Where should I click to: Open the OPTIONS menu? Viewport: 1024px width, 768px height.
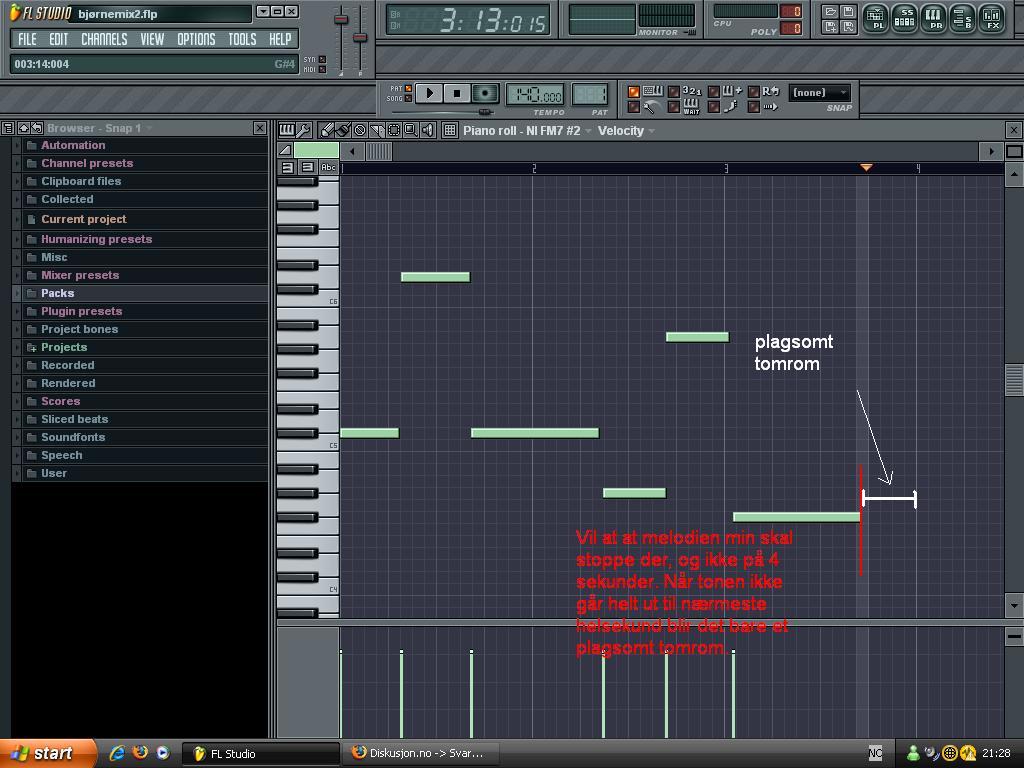coord(196,39)
